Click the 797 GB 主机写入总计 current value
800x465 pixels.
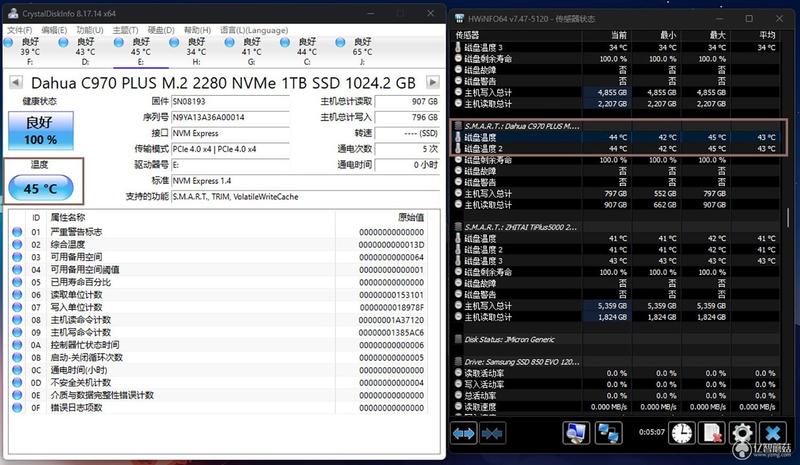pyautogui.click(x=615, y=193)
